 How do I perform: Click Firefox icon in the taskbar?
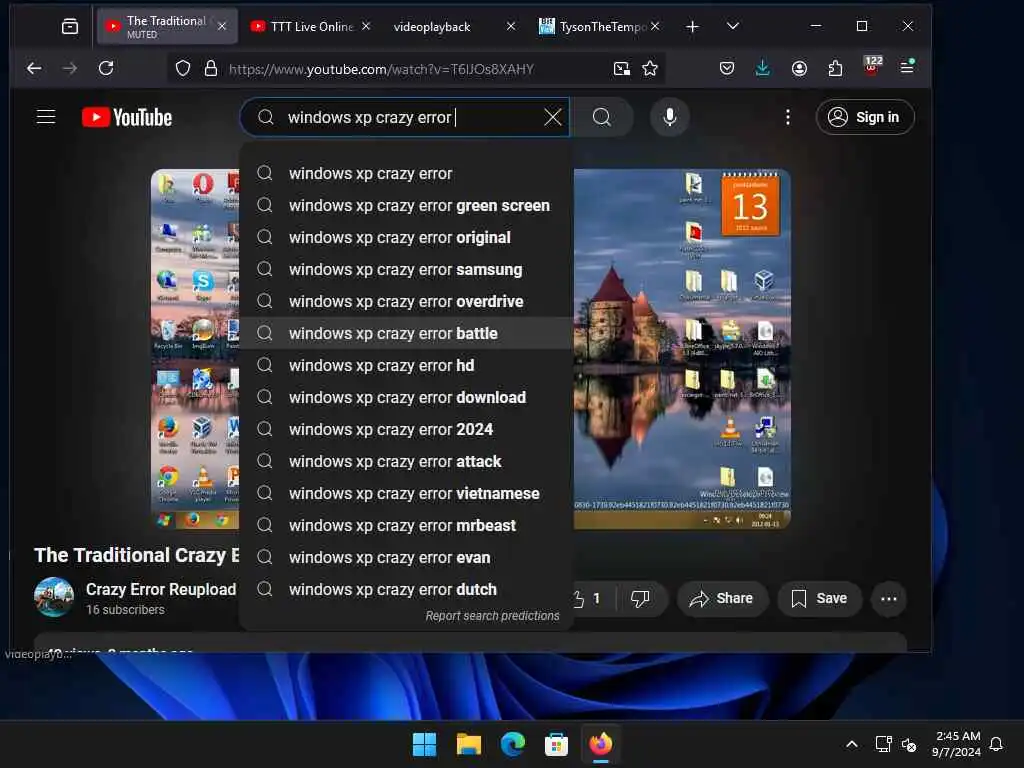click(601, 744)
